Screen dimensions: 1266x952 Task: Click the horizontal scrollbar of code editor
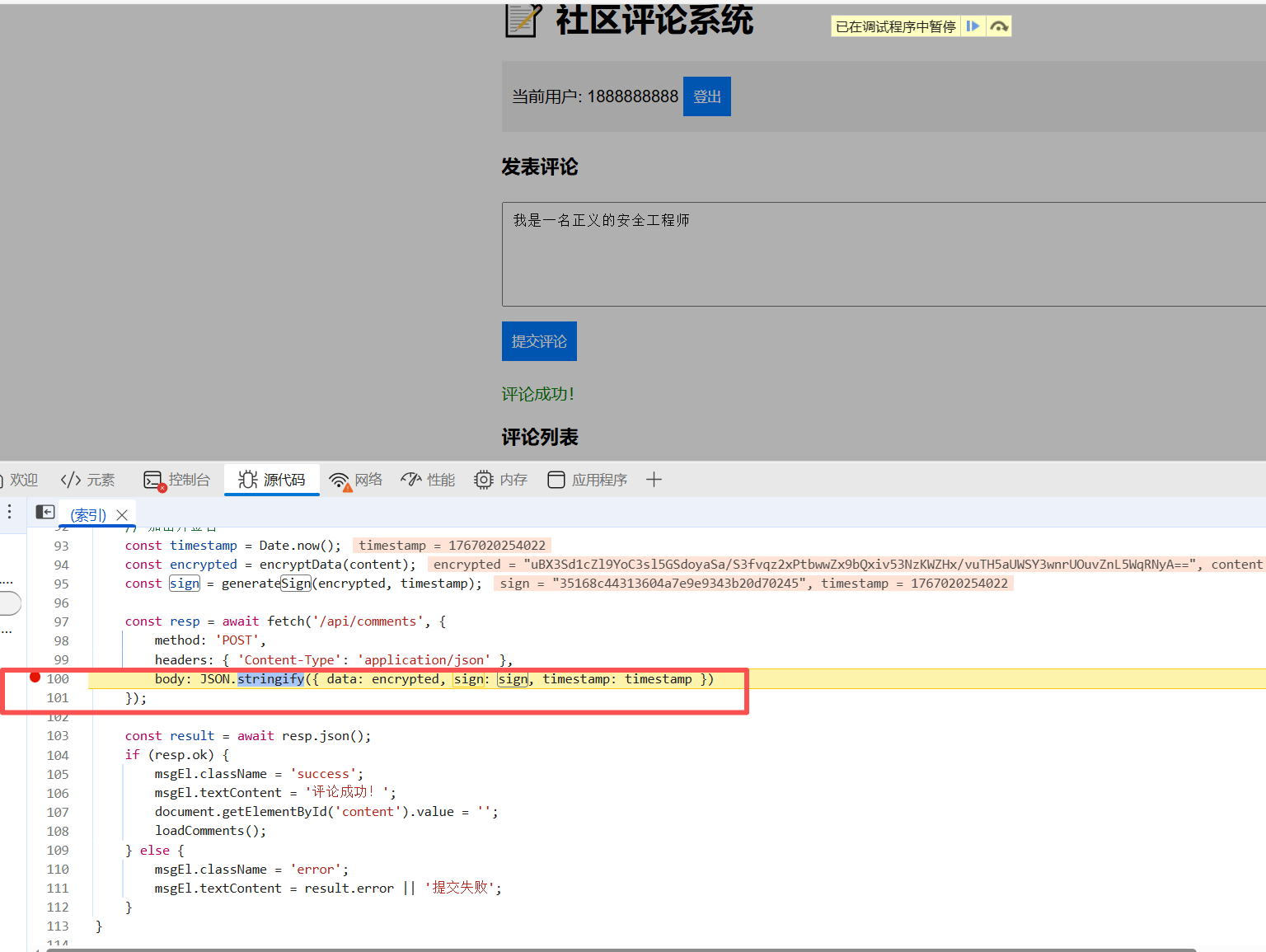[620, 950]
